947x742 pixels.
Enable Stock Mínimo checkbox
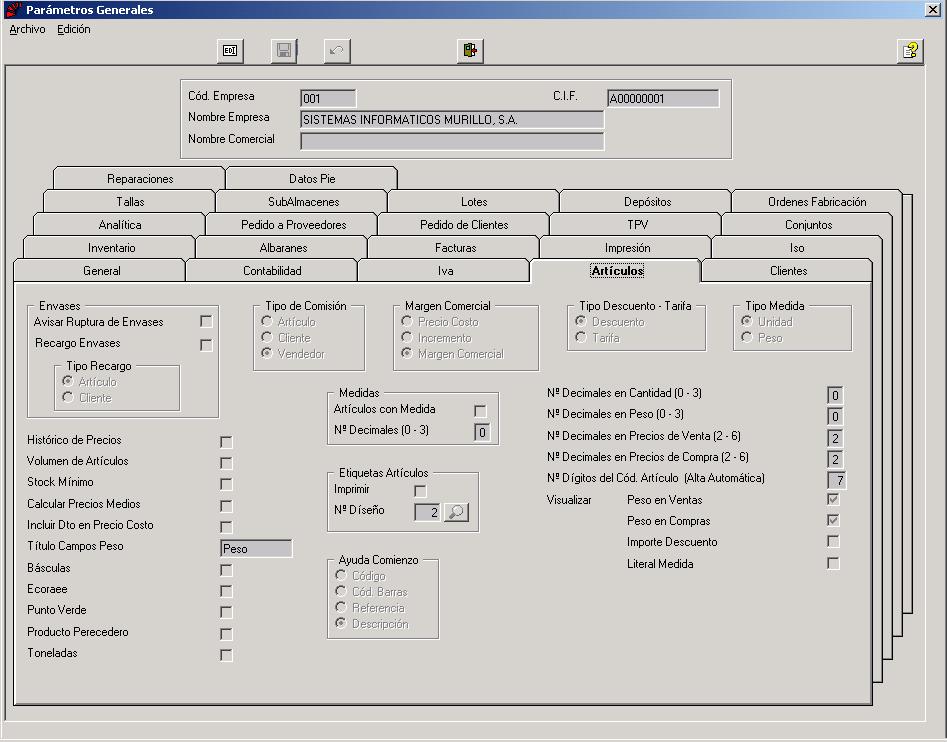point(226,484)
